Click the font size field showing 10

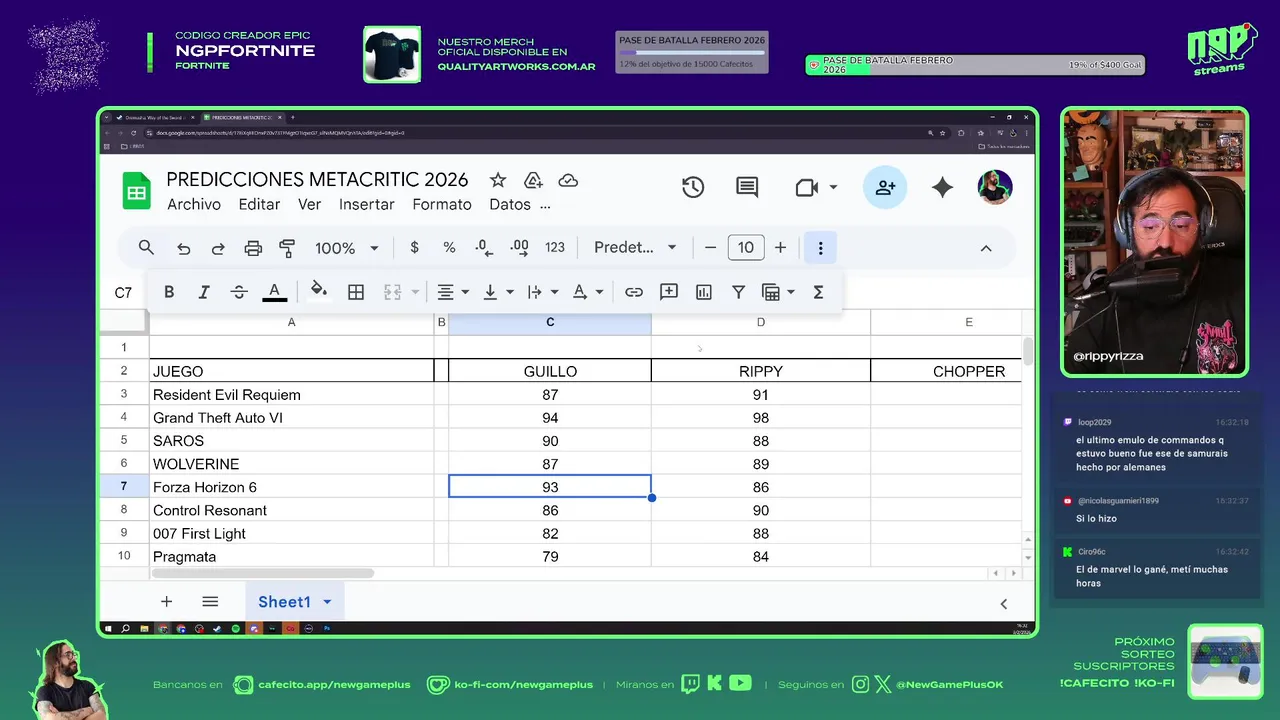tap(746, 247)
